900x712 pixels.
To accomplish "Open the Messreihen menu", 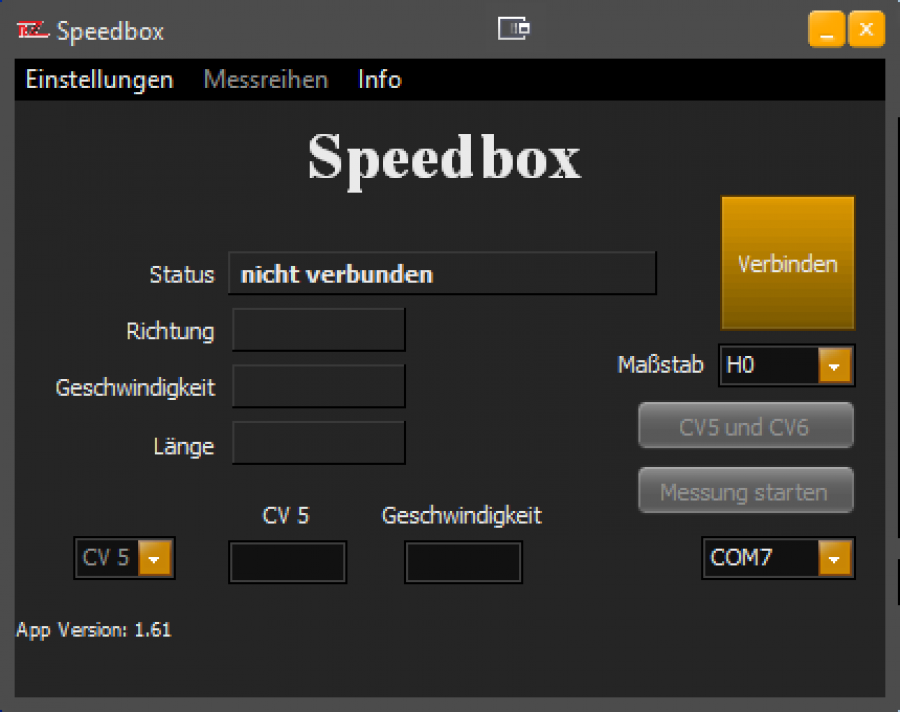I will pyautogui.click(x=266, y=79).
